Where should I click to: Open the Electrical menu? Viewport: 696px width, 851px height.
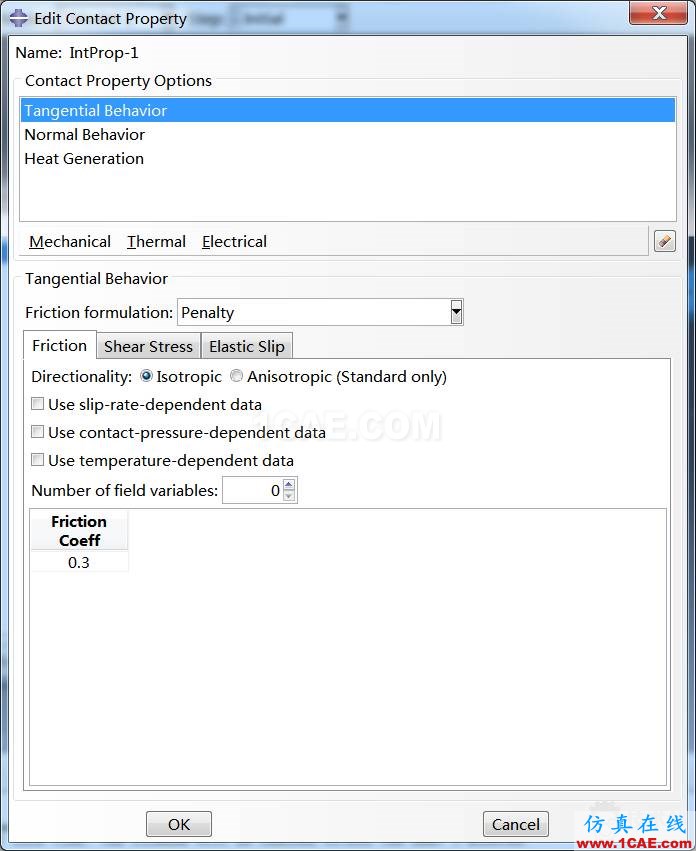(234, 242)
